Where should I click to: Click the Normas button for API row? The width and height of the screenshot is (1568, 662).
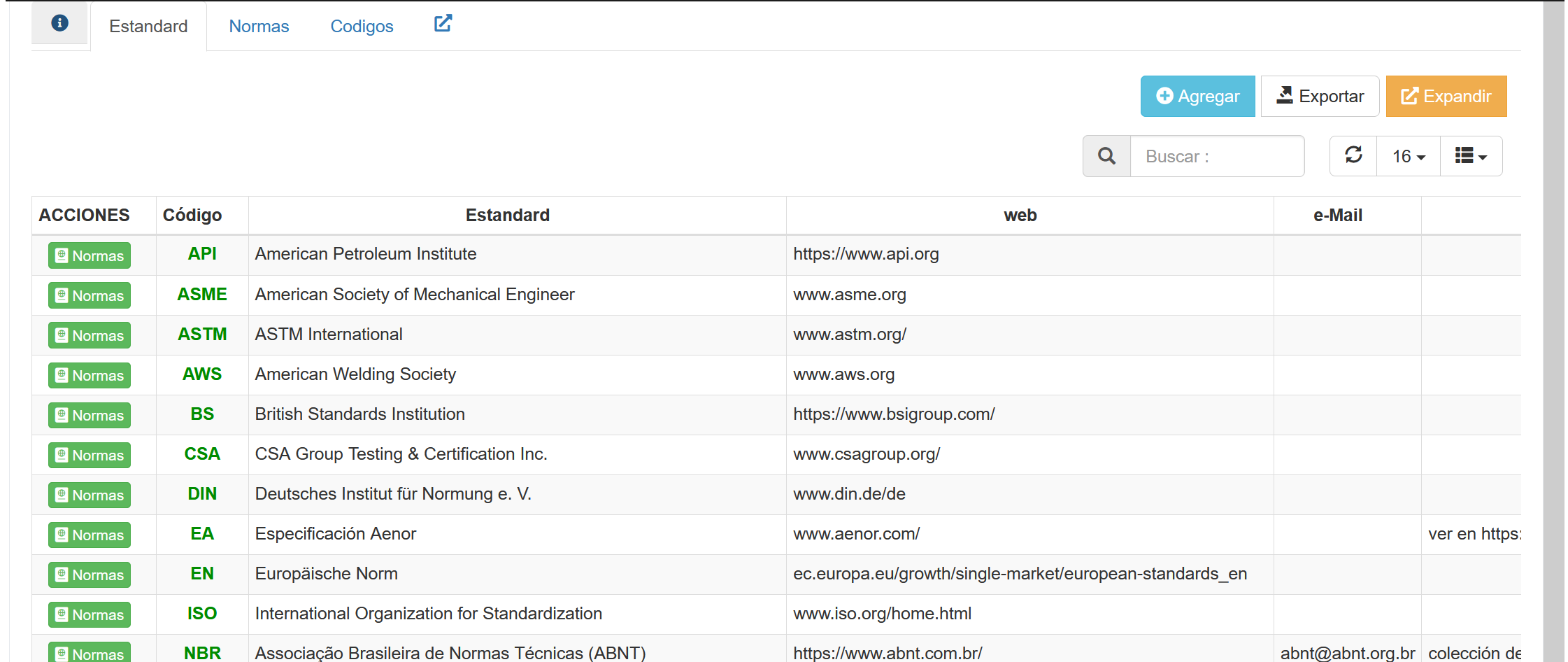coord(90,255)
